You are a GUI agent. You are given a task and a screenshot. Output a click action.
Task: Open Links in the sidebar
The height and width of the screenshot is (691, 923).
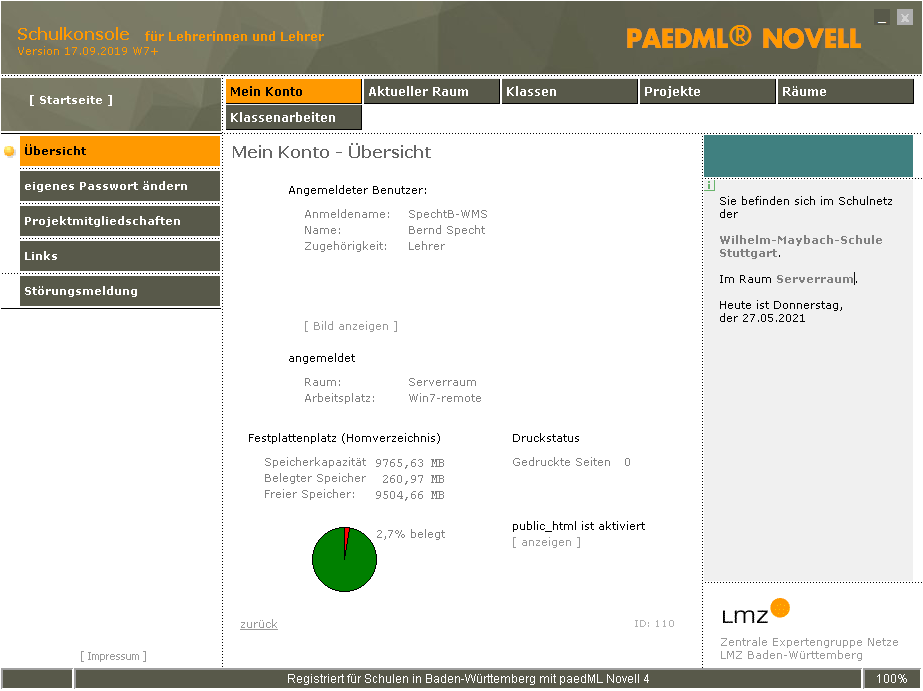(x=120, y=256)
